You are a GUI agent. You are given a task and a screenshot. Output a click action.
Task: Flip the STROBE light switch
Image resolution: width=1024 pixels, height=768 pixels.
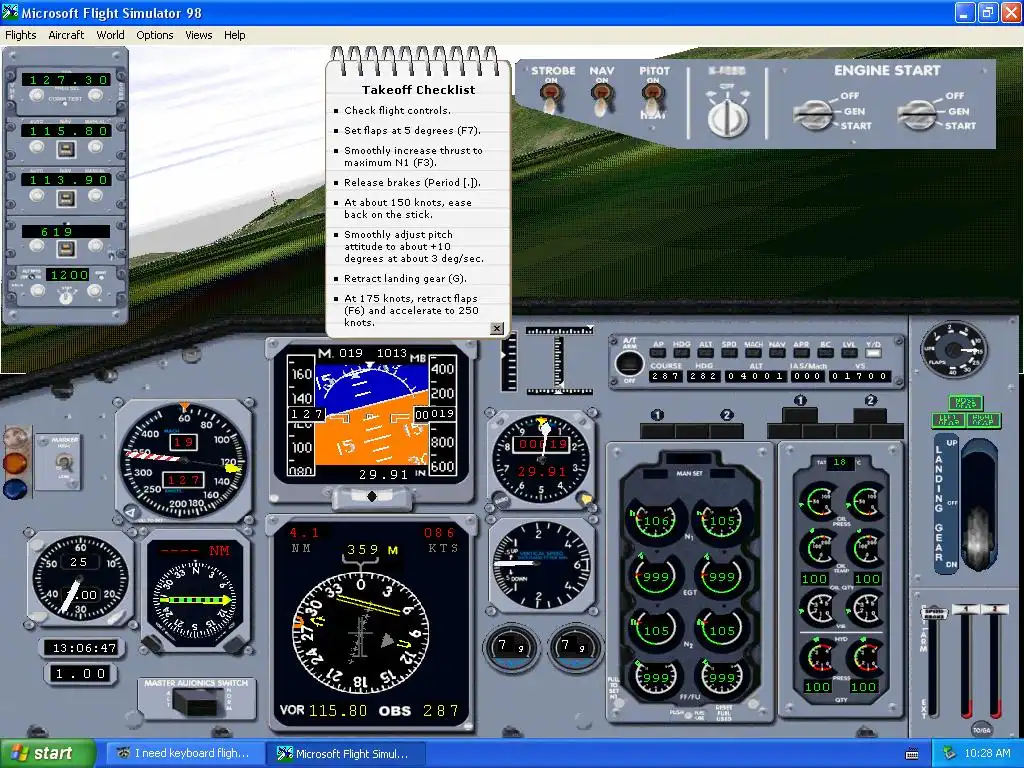[x=551, y=100]
